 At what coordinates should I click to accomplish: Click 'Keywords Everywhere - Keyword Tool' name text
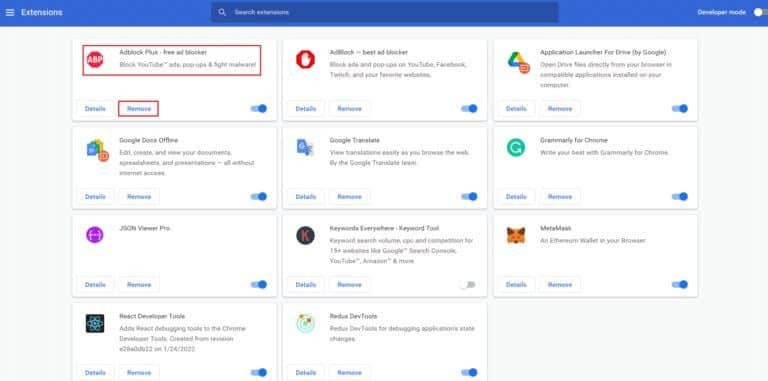(384, 228)
